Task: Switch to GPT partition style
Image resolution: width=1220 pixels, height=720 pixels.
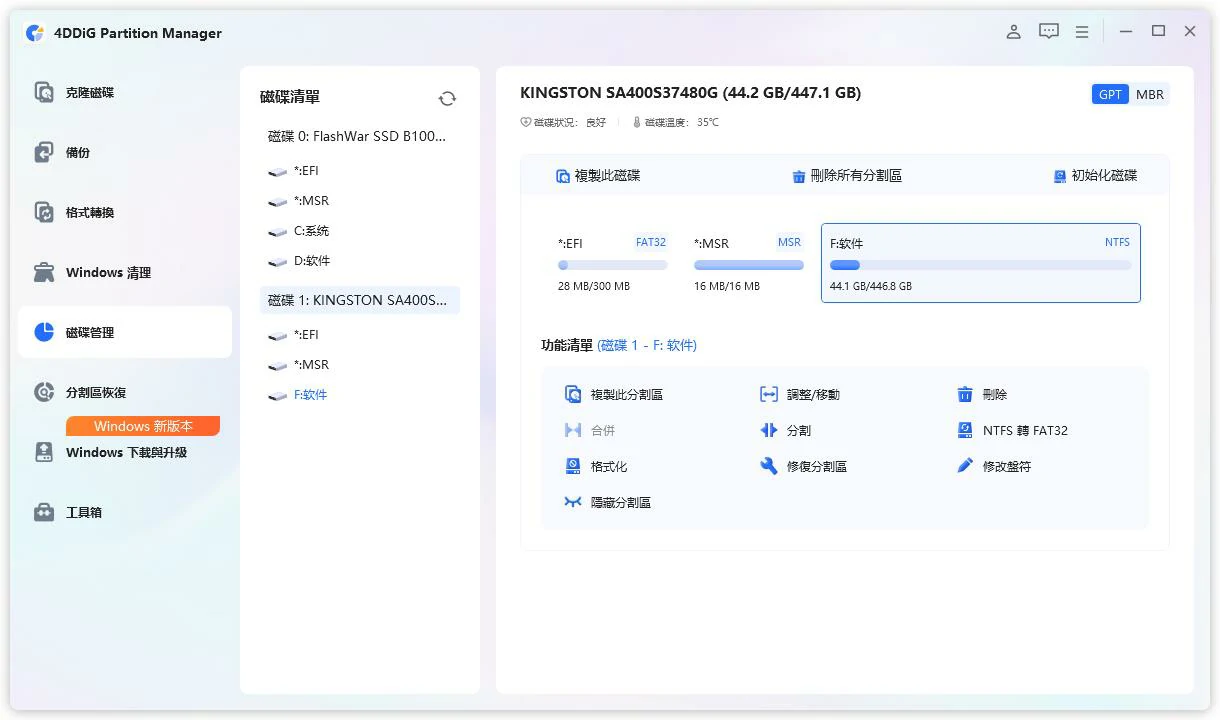Action: coord(1110,94)
